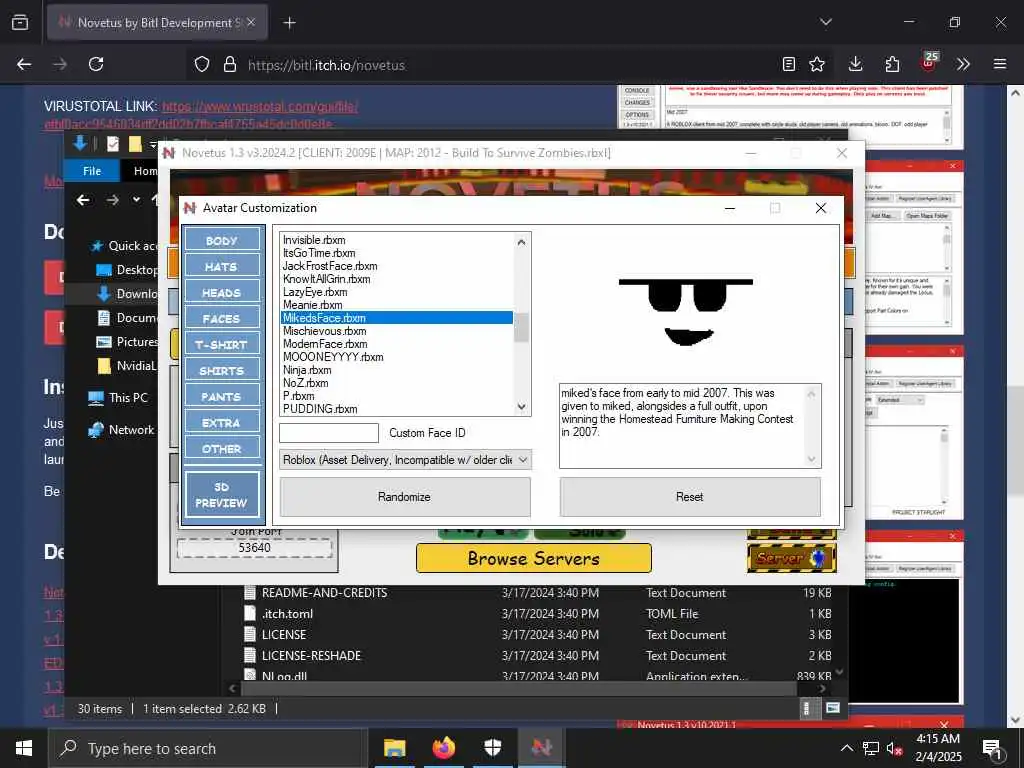The width and height of the screenshot is (1024, 768).
Task: Open Desktop in File Explorer sidebar
Action: [x=128, y=270]
